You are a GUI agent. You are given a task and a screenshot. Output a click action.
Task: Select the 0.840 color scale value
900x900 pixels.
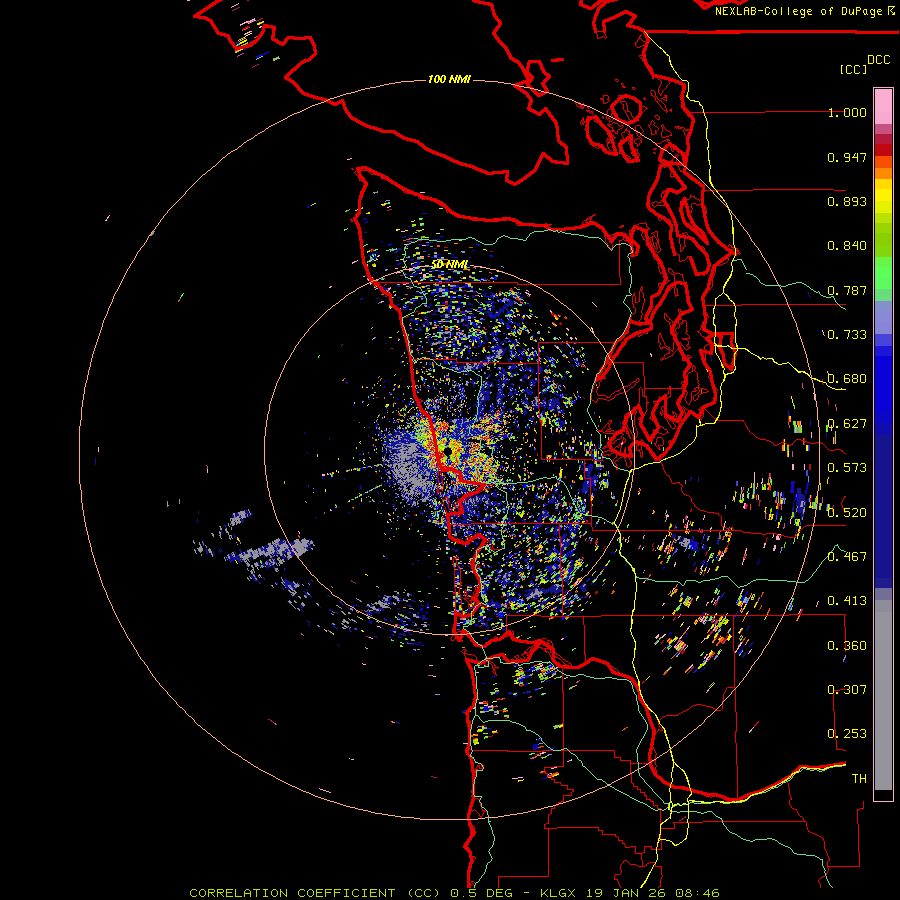(847, 246)
